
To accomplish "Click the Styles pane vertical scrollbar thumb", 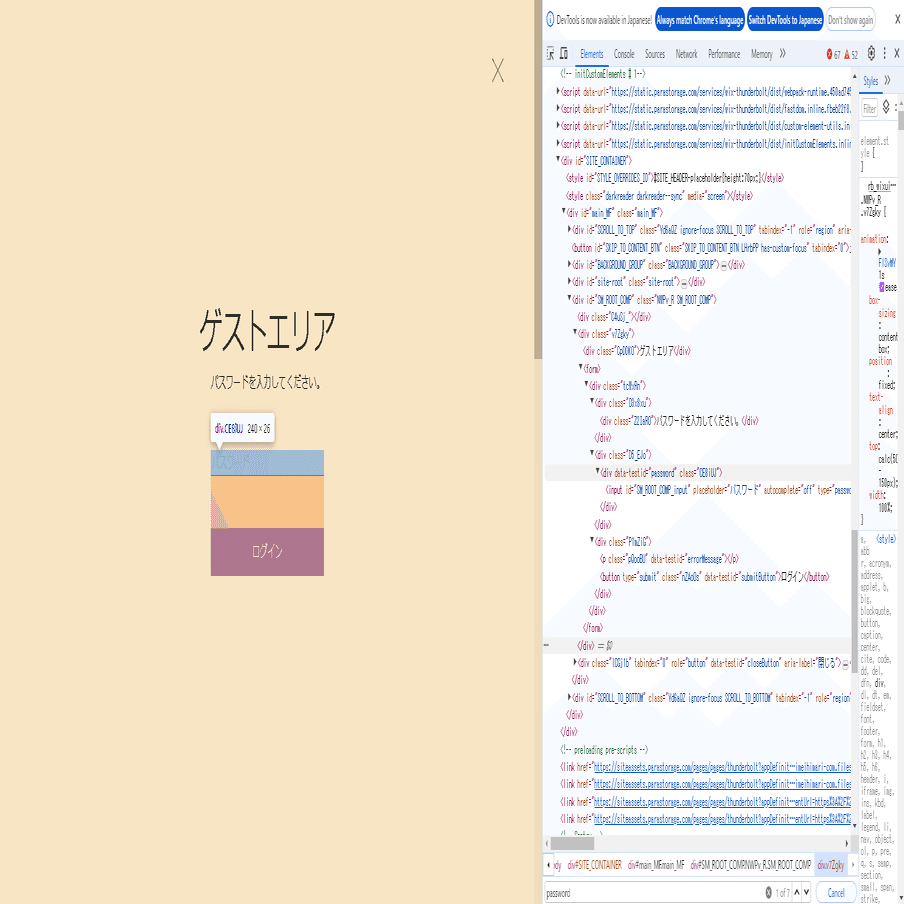I will (x=901, y=120).
